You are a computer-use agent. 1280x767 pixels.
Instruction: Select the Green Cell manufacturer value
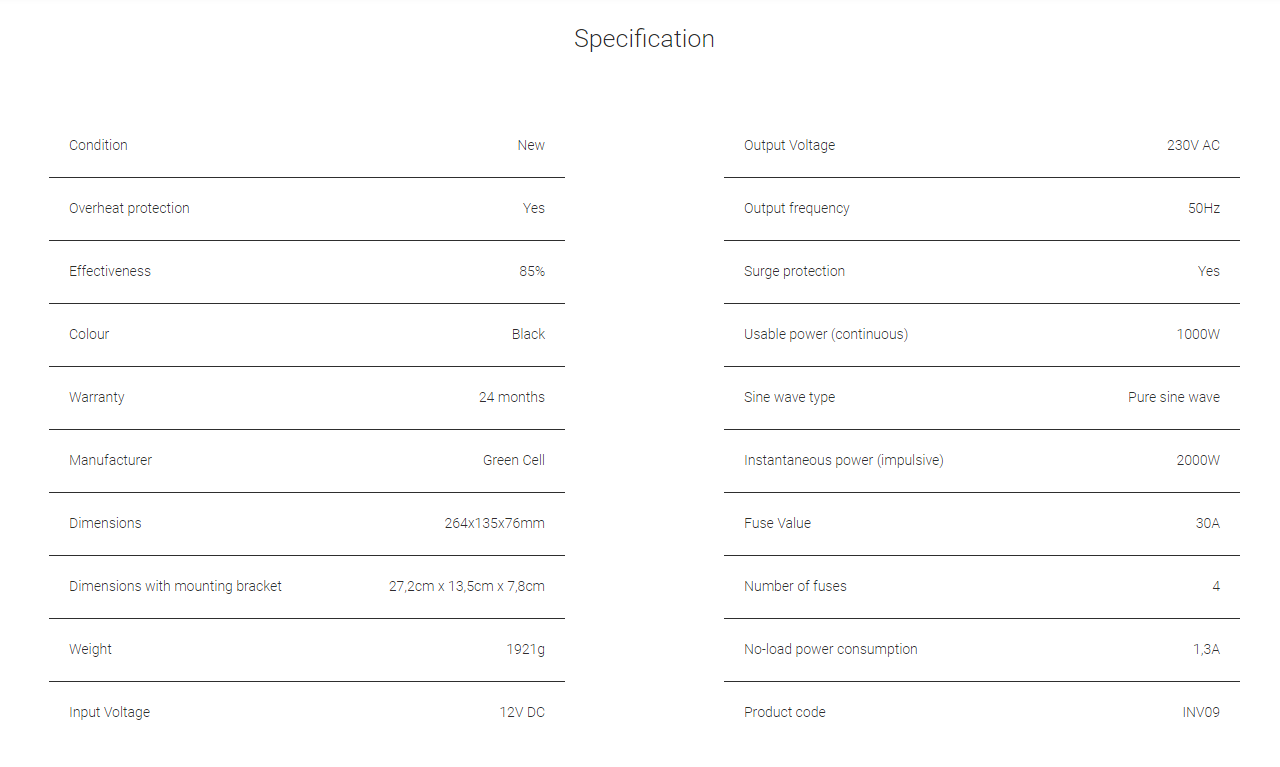514,460
